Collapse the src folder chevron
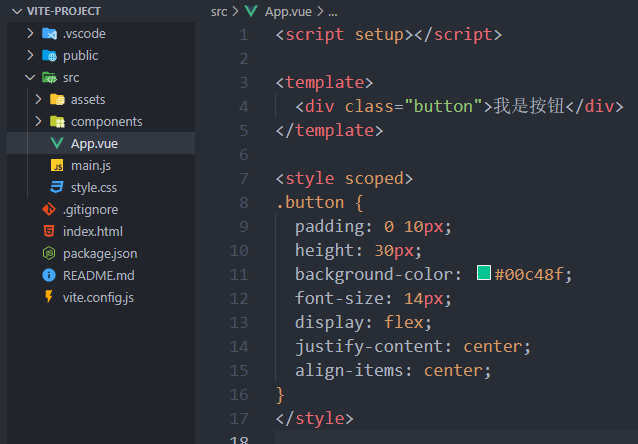Viewport: 638px width, 444px height. click(31, 77)
